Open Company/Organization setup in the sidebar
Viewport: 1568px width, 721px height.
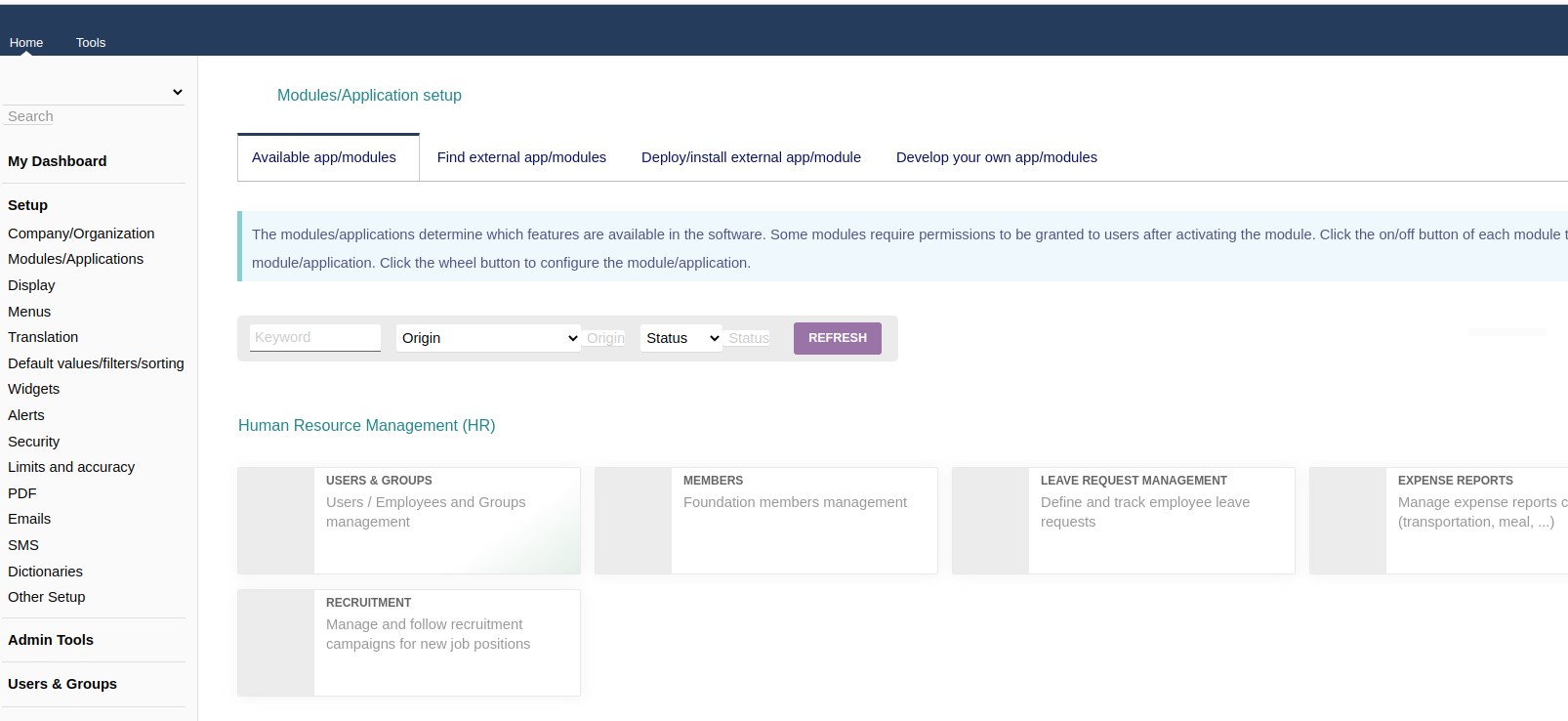pyautogui.click(x=81, y=233)
